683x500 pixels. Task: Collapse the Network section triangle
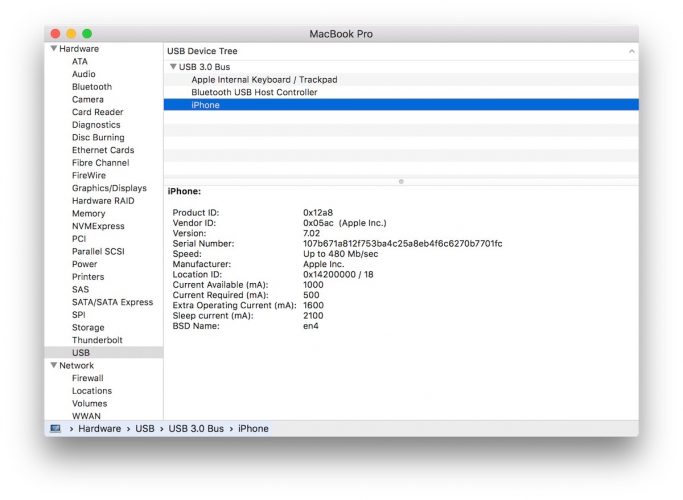point(54,365)
